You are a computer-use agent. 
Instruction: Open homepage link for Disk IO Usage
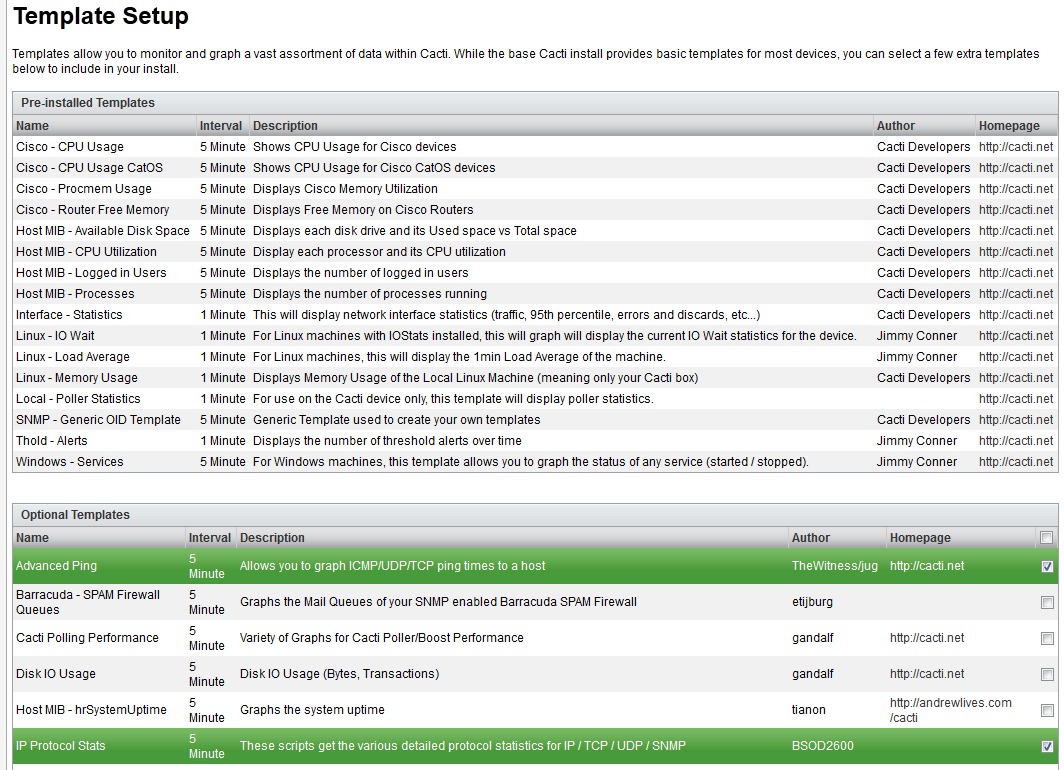(927, 674)
